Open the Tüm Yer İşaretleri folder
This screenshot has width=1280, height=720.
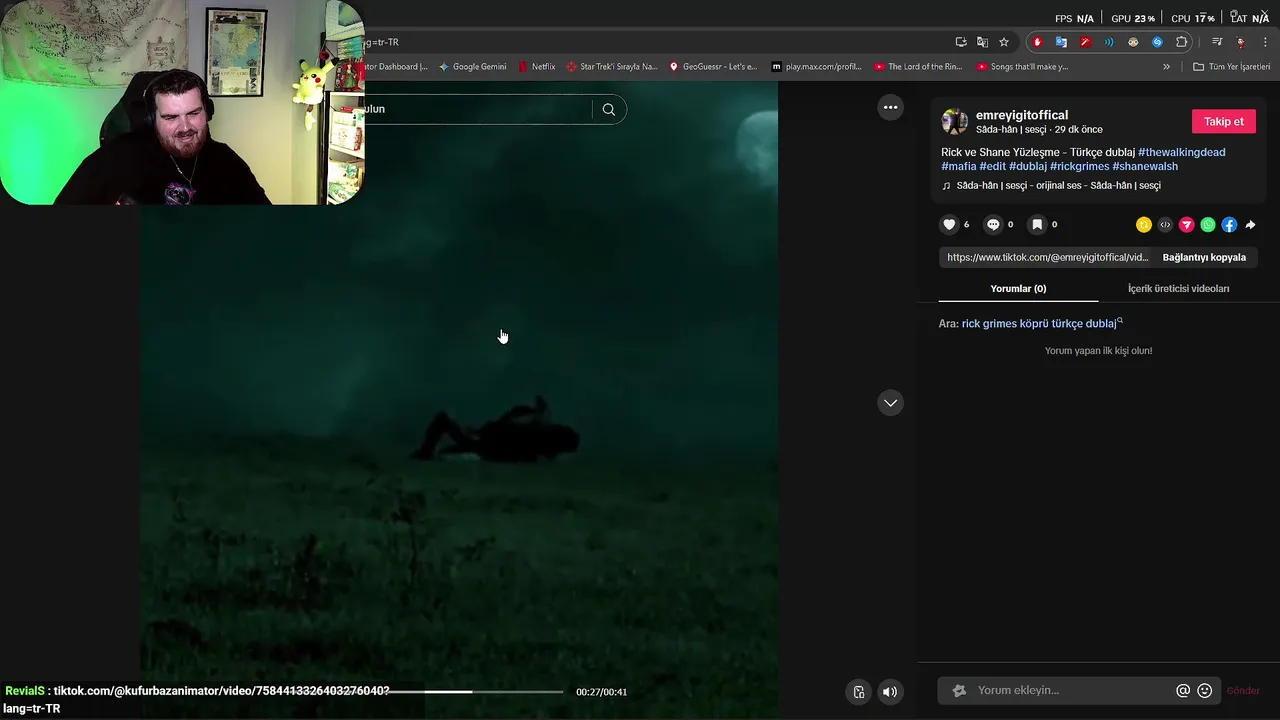[x=1232, y=67]
